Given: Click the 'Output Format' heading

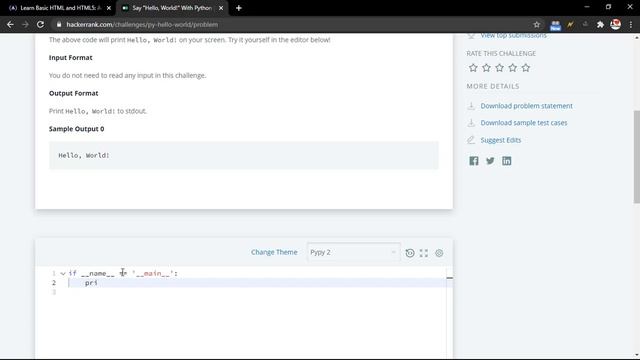Looking at the screenshot, I should [73, 93].
